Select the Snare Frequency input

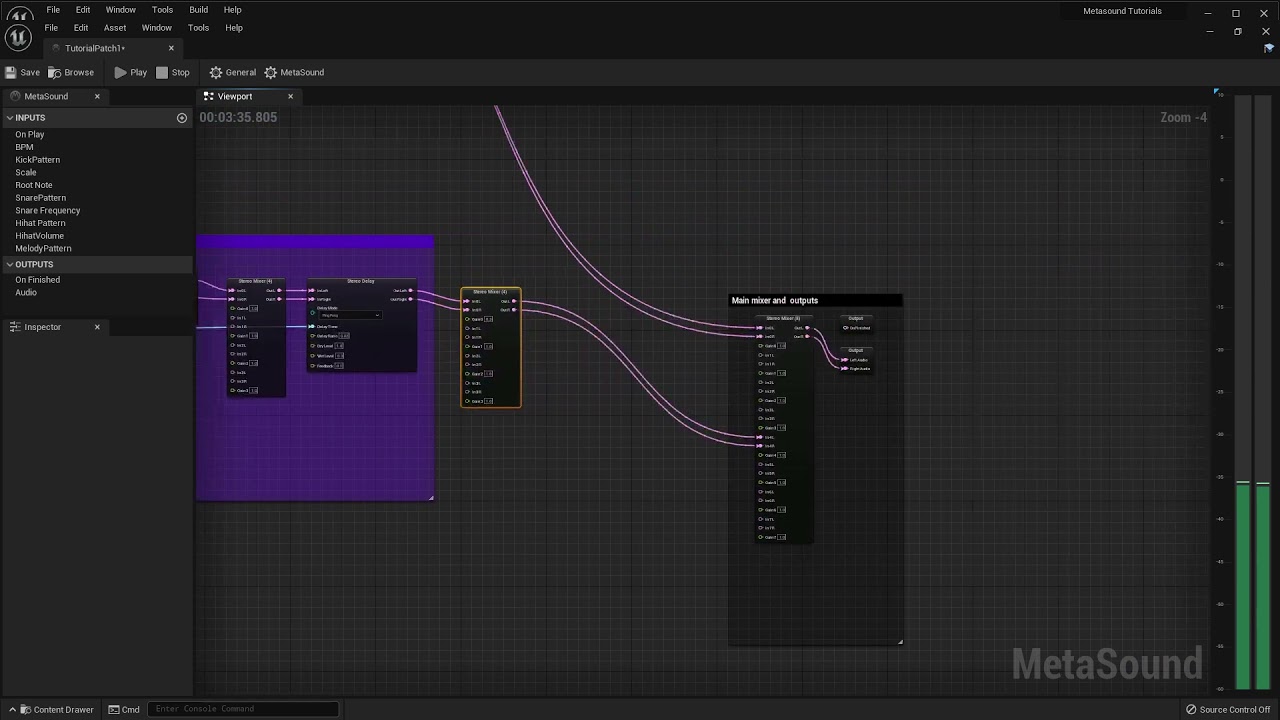[48, 210]
